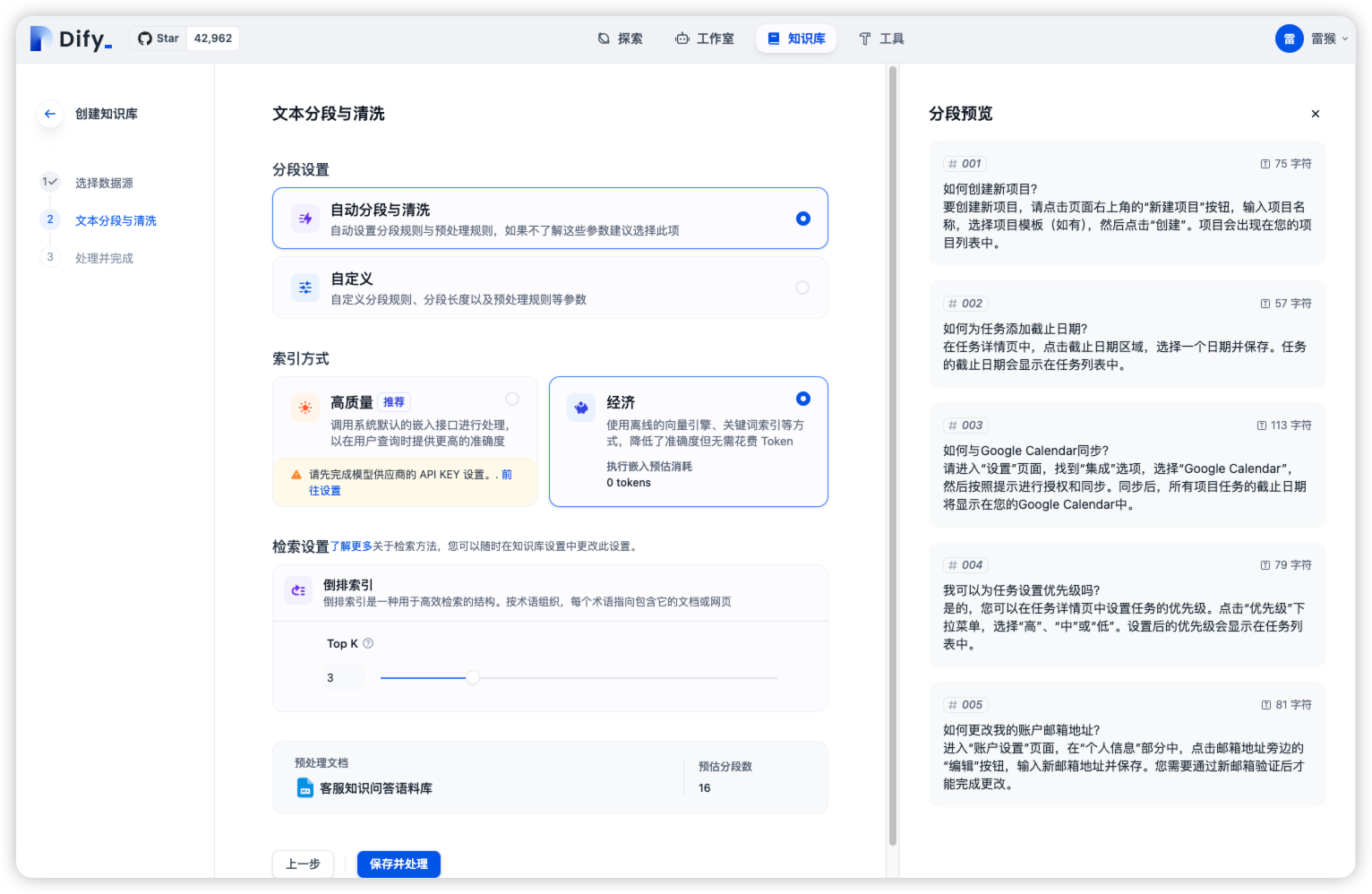The height and width of the screenshot is (894, 1372).
Task: Click the '75 字符' count on segment 001
Action: tap(1293, 164)
